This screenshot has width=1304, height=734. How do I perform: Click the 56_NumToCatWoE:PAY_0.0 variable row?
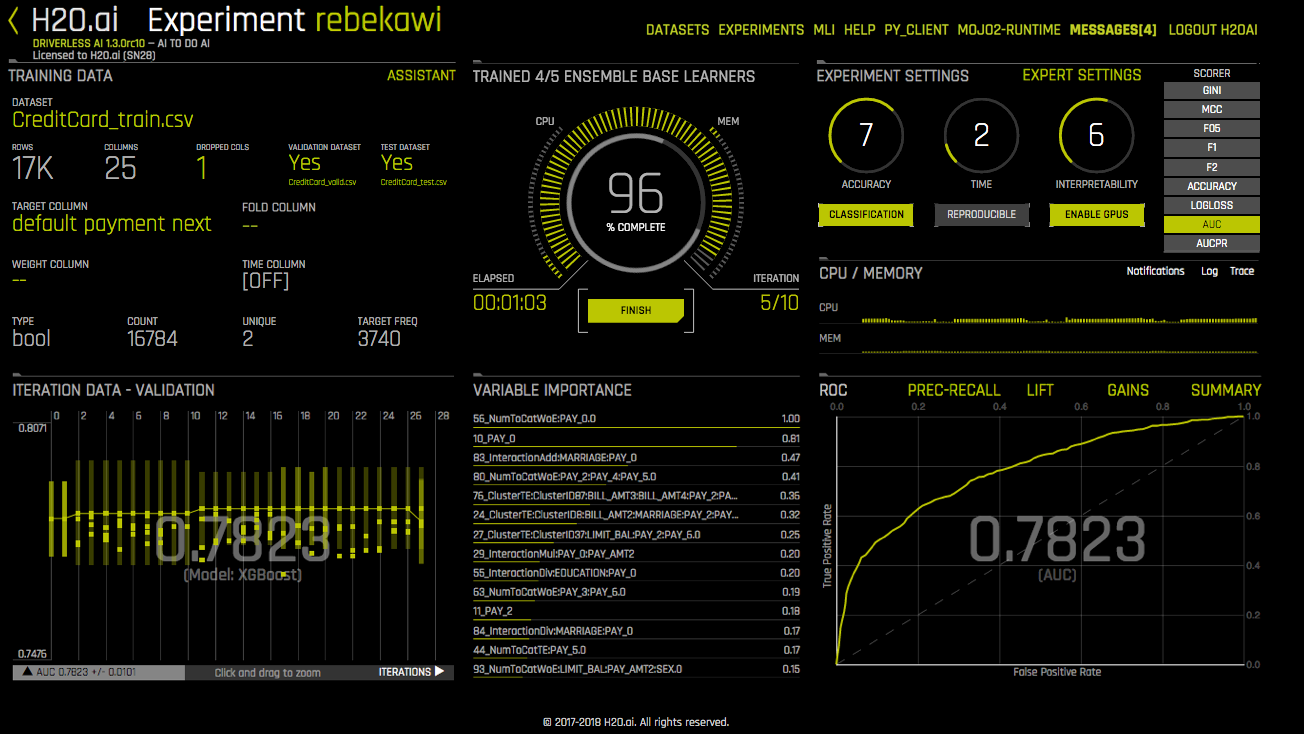coord(636,419)
